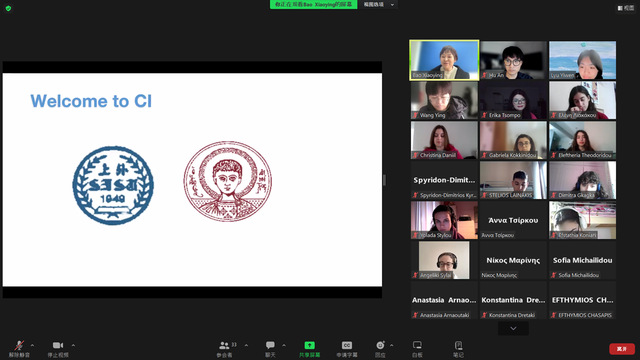
Task: Click muted mic icon on EFTHYMIOS CHASAPIS tile
Action: 554,315
